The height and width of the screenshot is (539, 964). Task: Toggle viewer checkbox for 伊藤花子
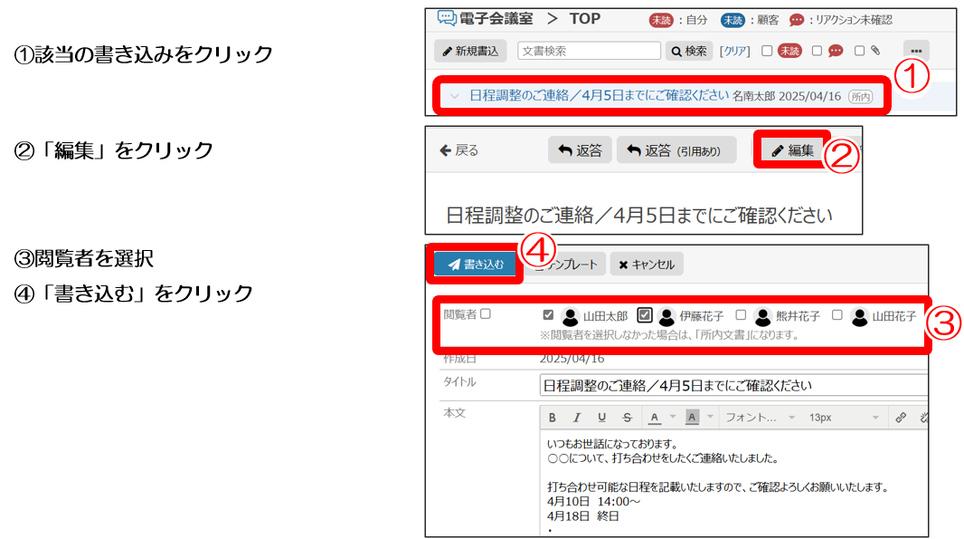[x=645, y=315]
